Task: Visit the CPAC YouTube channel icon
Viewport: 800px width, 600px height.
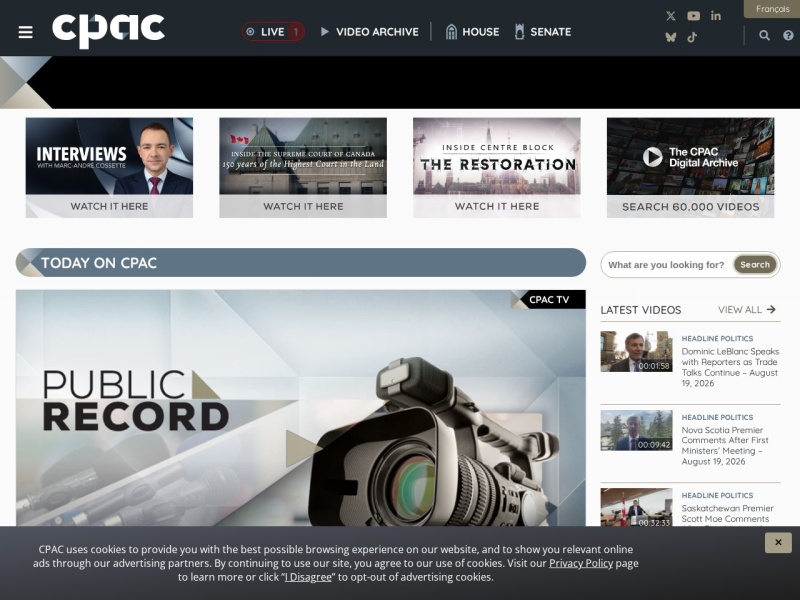Action: [693, 16]
